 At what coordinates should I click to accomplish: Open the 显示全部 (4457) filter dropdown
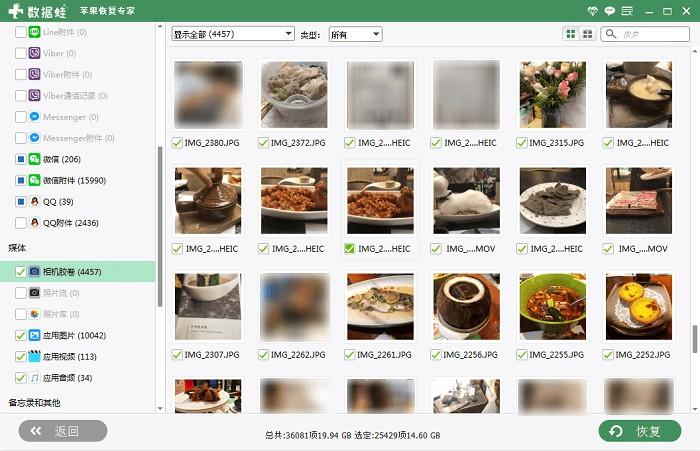[x=233, y=34]
